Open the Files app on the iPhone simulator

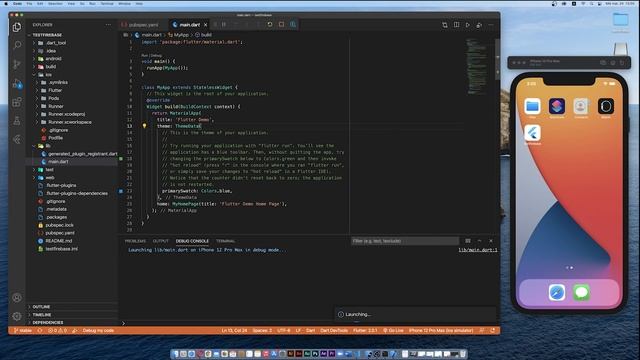[x=532, y=107]
